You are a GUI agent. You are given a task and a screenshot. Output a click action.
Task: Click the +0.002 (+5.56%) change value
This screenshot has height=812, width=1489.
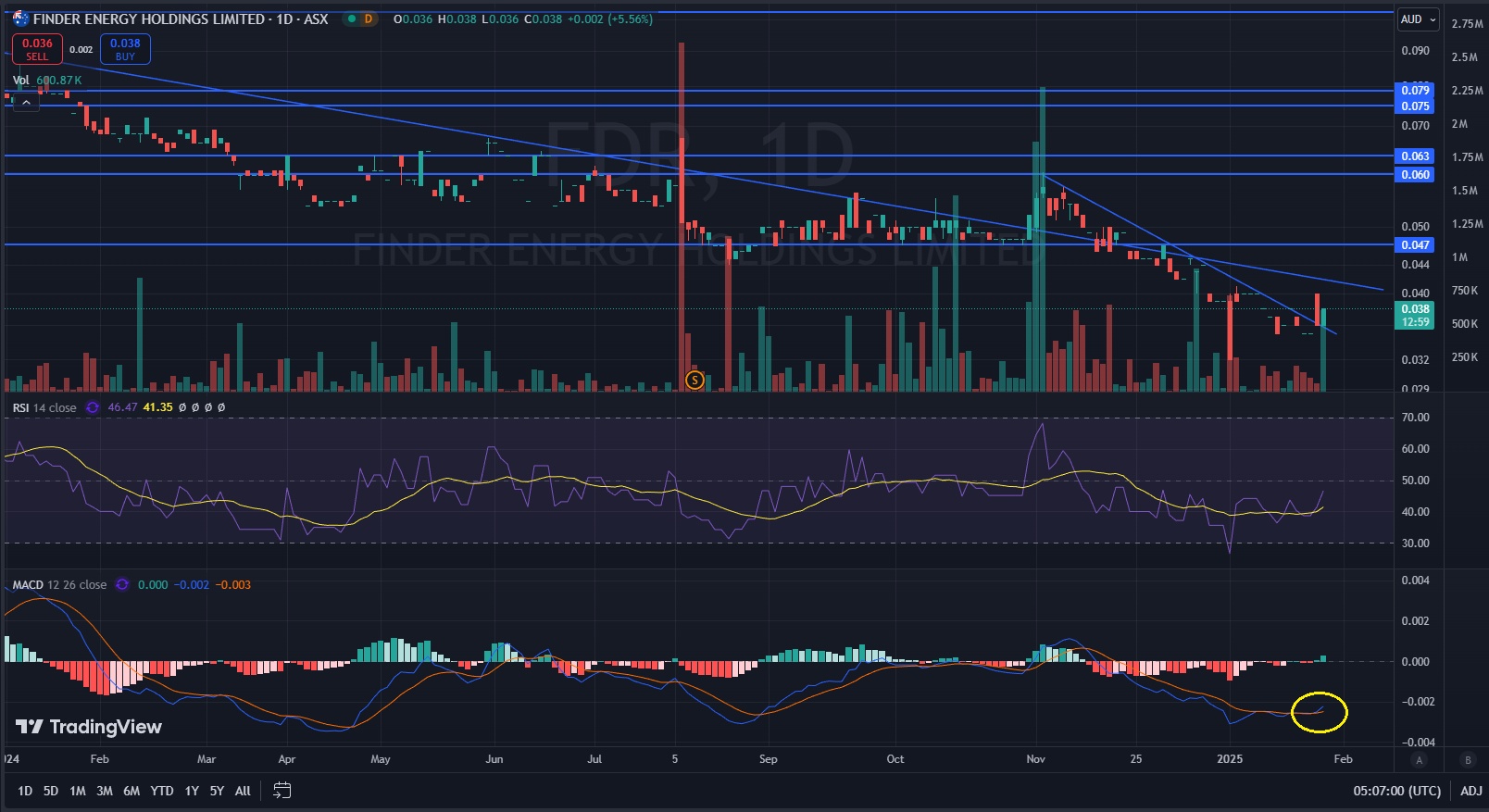coord(610,19)
